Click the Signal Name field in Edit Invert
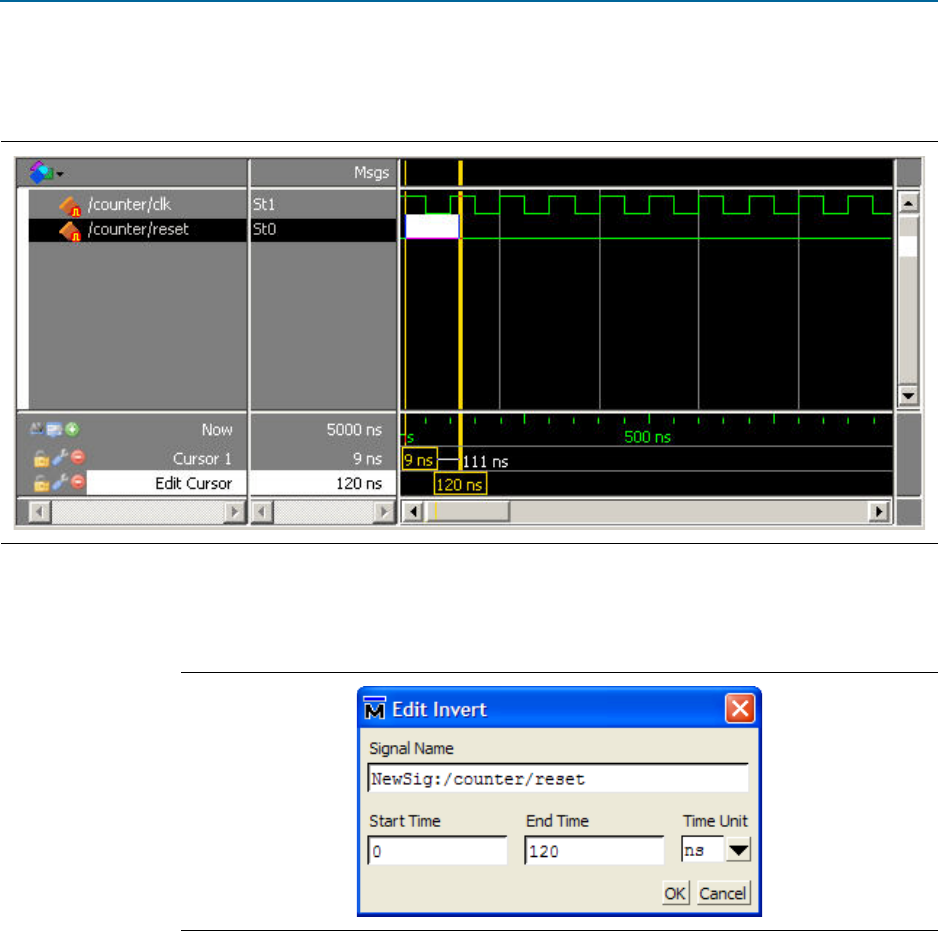This screenshot has height=931, width=938. tap(558, 778)
